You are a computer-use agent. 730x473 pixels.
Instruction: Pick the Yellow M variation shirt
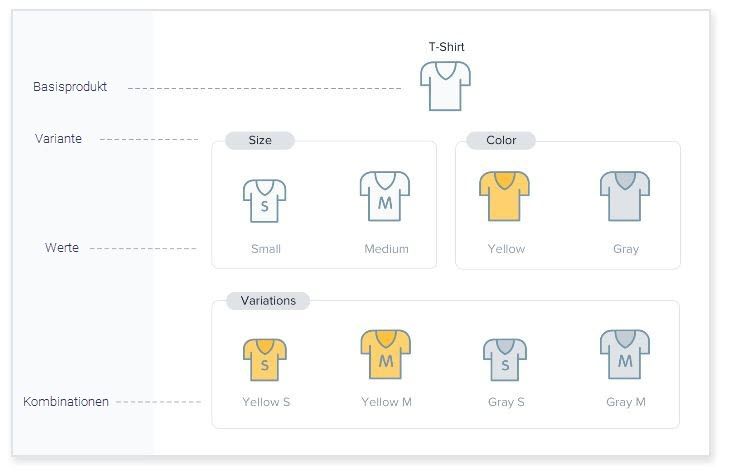pyautogui.click(x=385, y=355)
